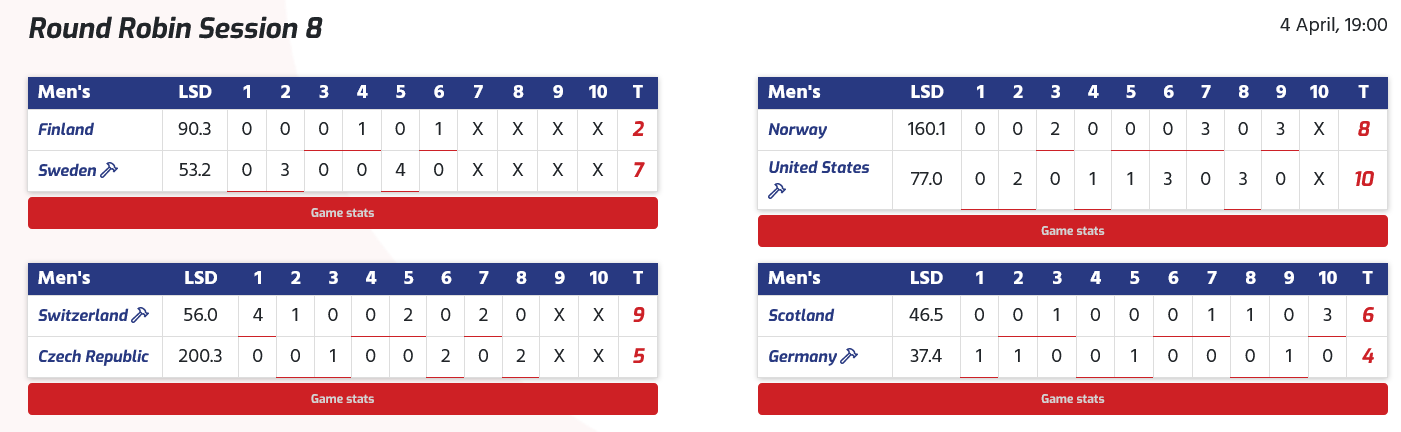This screenshot has width=1401, height=432.
Task: Click United States total score 10
Action: pyautogui.click(x=1363, y=179)
